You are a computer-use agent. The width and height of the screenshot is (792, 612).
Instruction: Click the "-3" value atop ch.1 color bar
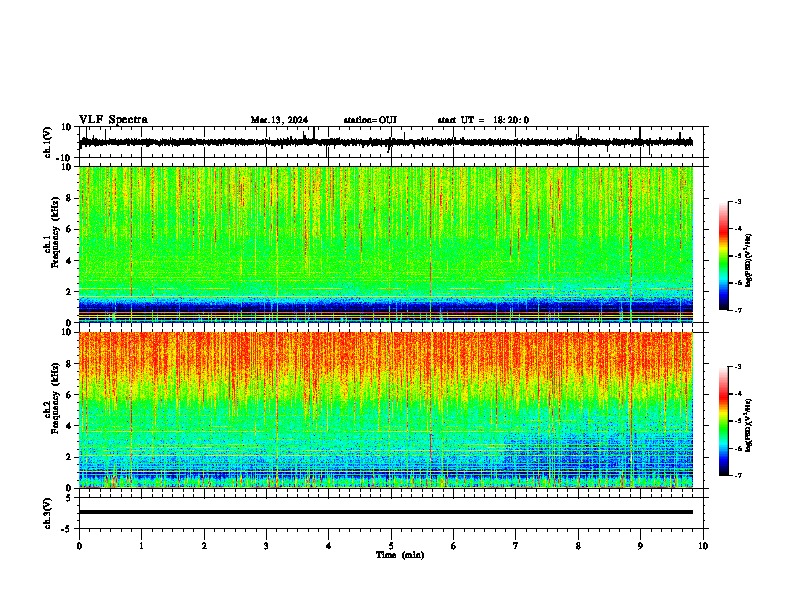coord(738,201)
